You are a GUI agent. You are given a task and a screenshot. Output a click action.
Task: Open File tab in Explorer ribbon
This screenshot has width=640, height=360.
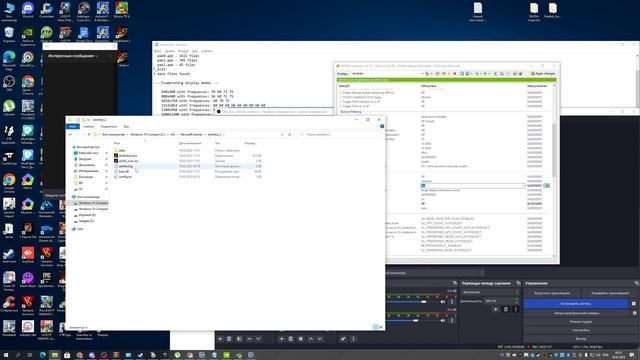(x=73, y=127)
